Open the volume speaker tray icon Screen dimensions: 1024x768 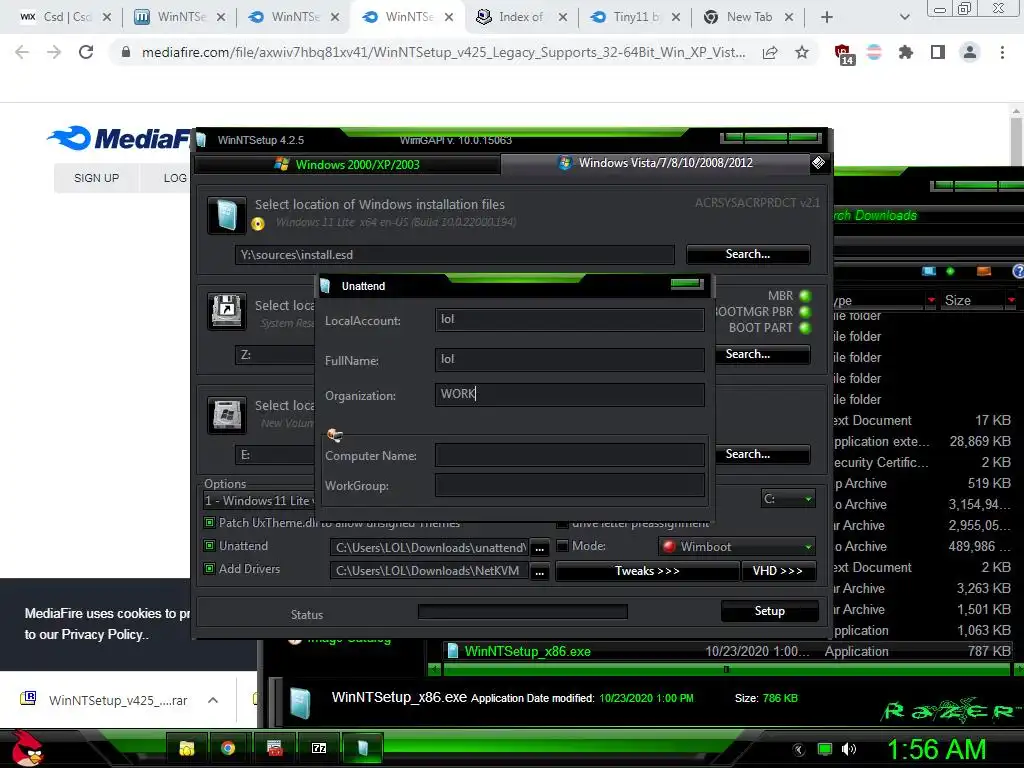point(848,749)
